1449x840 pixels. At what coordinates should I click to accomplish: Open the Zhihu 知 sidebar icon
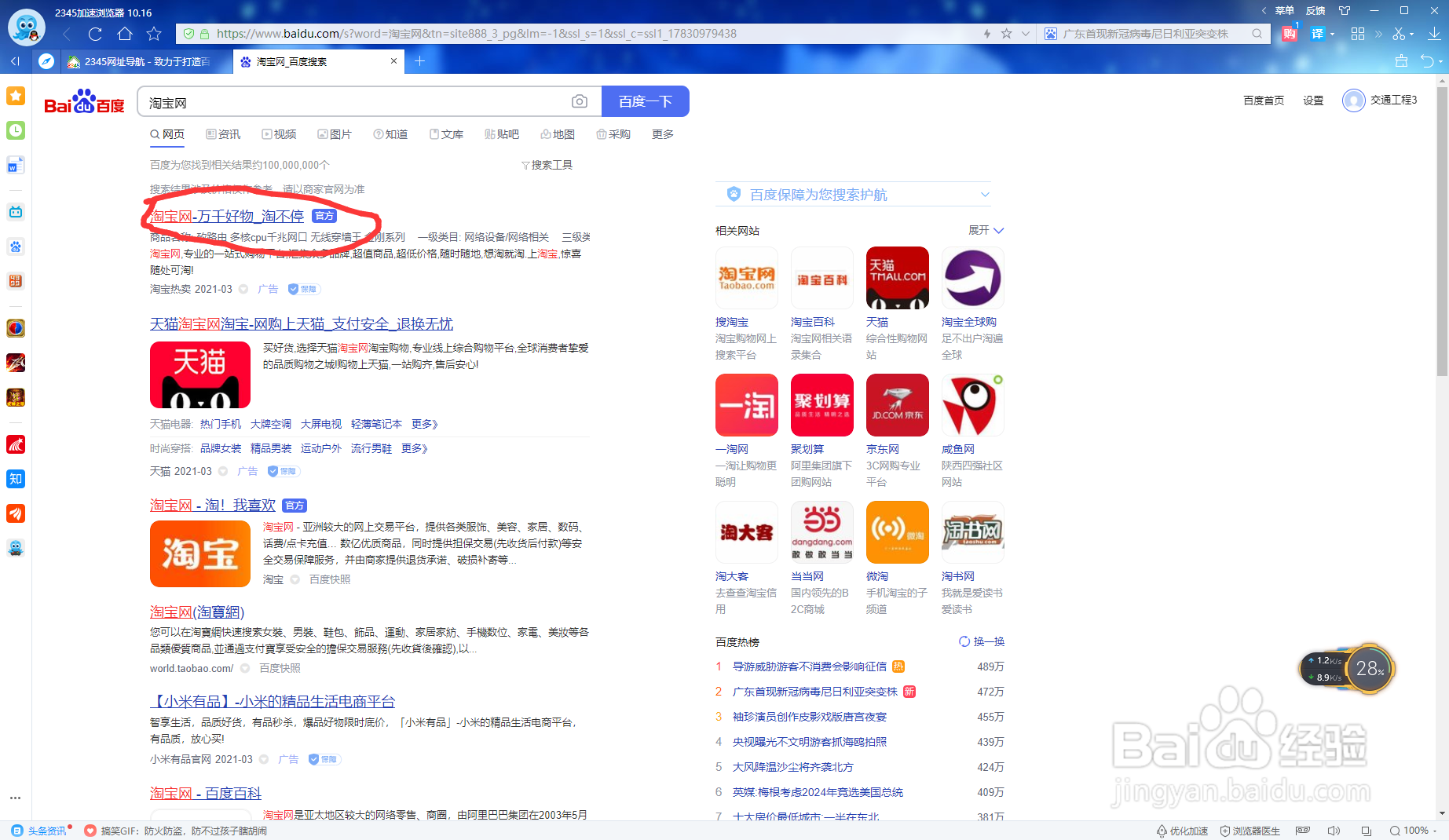[x=16, y=479]
